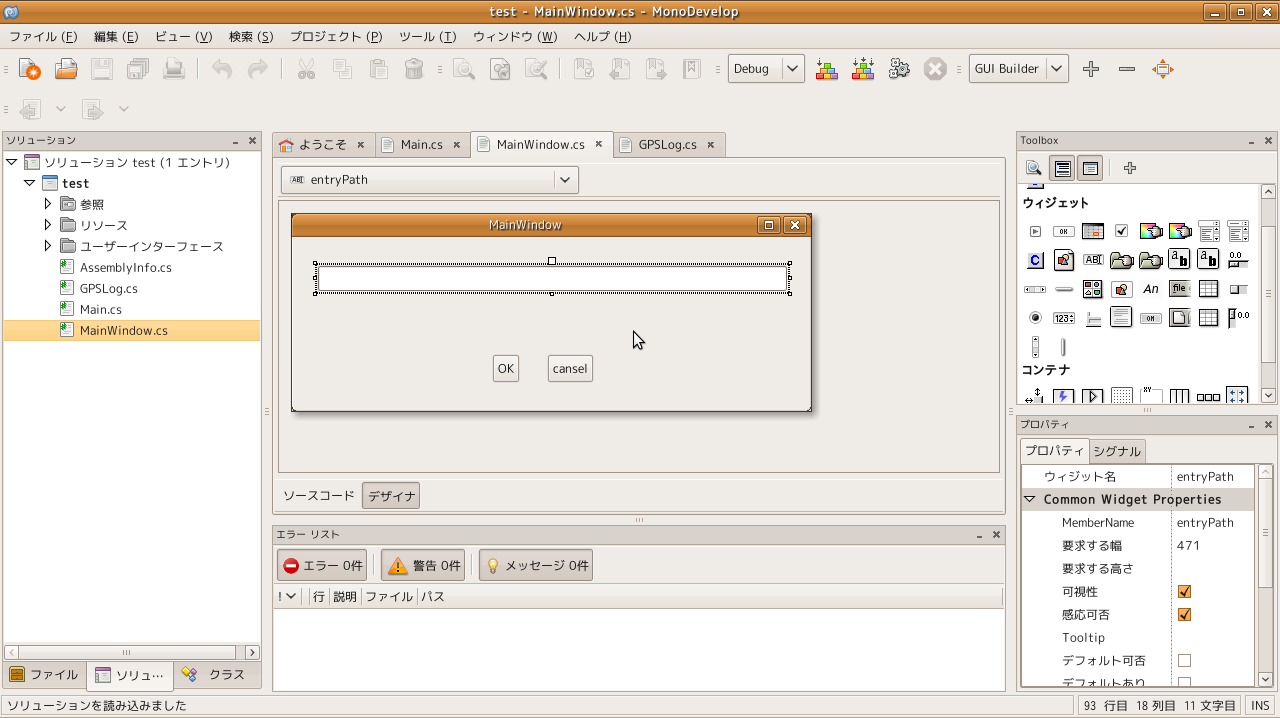Expand the リソース folder
Viewport: 1280px width, 718px height.
pos(48,225)
